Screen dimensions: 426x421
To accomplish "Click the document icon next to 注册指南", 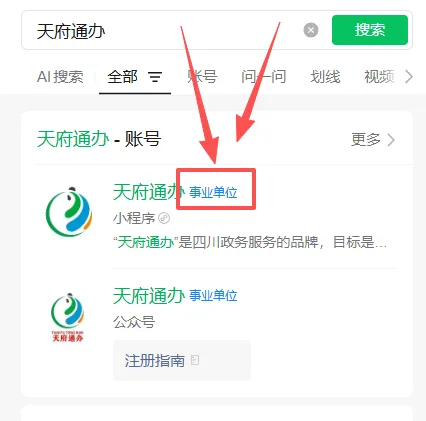I will point(195,360).
